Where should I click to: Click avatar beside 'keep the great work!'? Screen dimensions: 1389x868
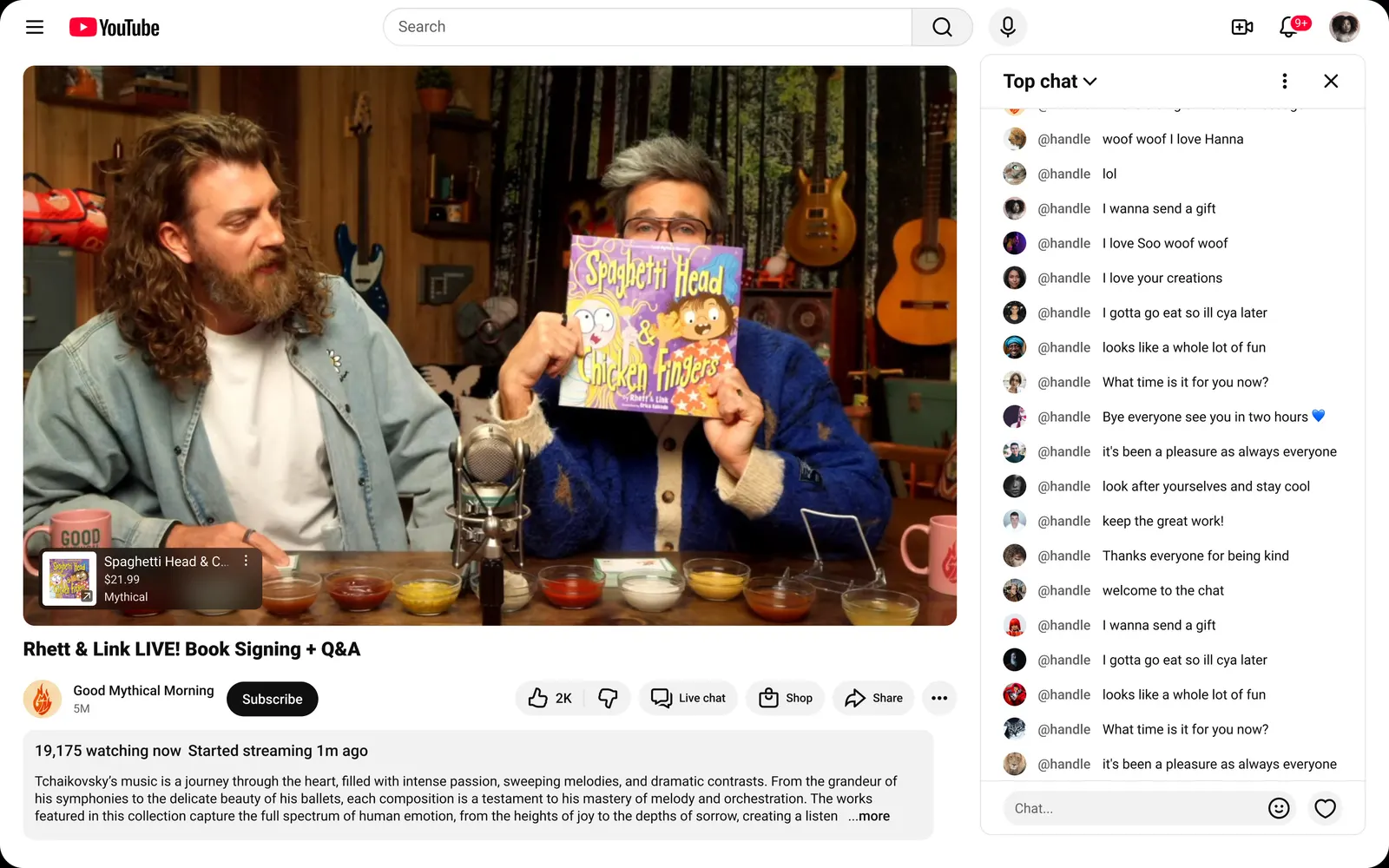[1015, 521]
